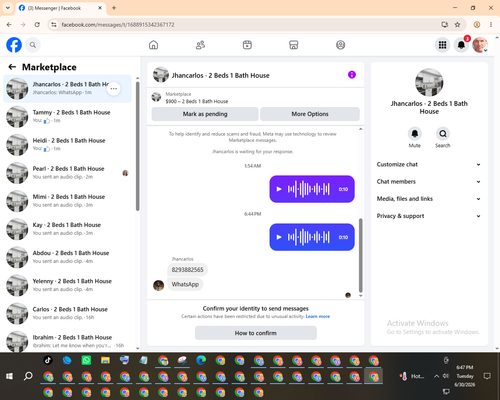
Task: Go to the Home tab icon
Action: click(x=153, y=45)
